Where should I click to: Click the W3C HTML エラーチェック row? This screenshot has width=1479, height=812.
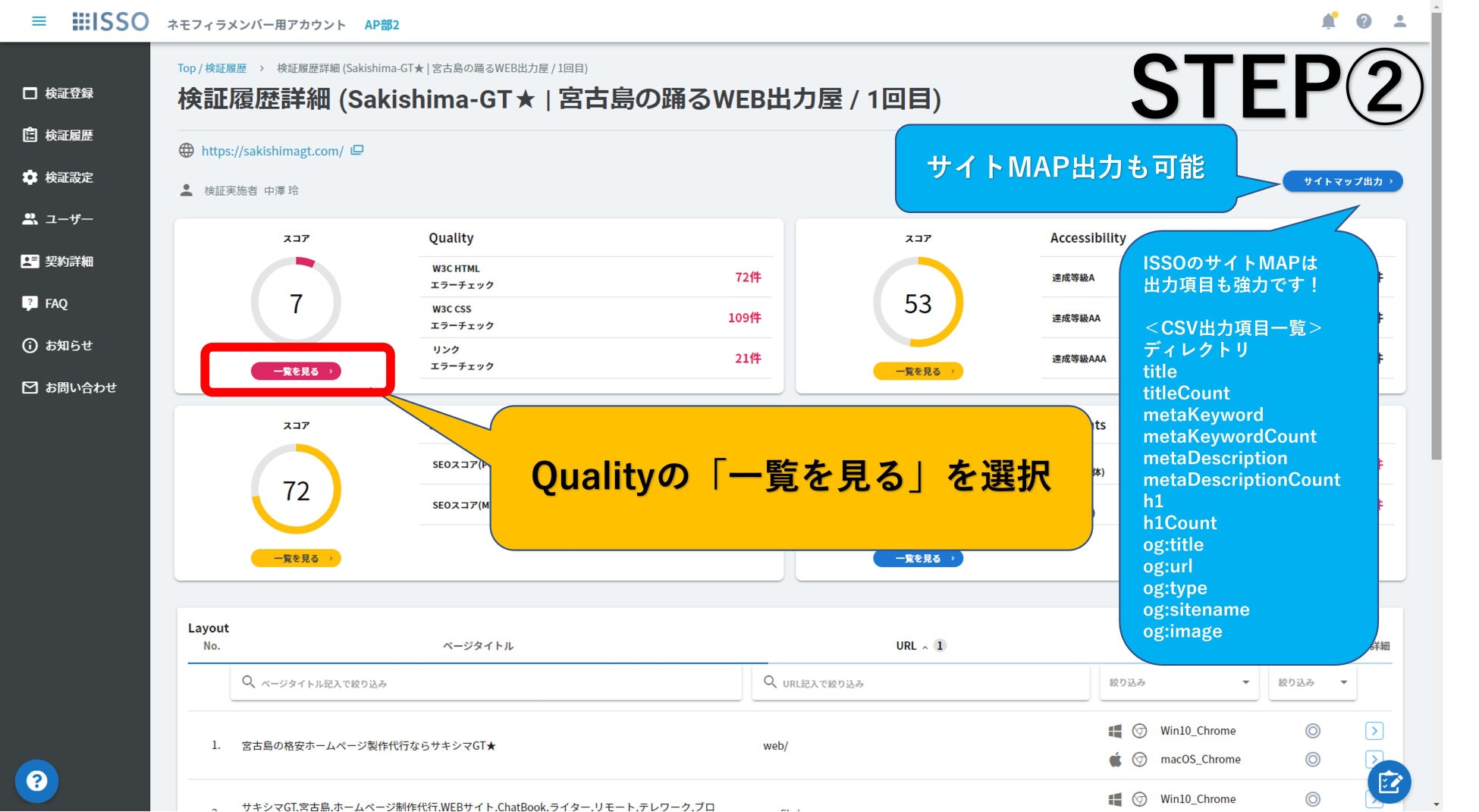pyautogui.click(x=596, y=277)
